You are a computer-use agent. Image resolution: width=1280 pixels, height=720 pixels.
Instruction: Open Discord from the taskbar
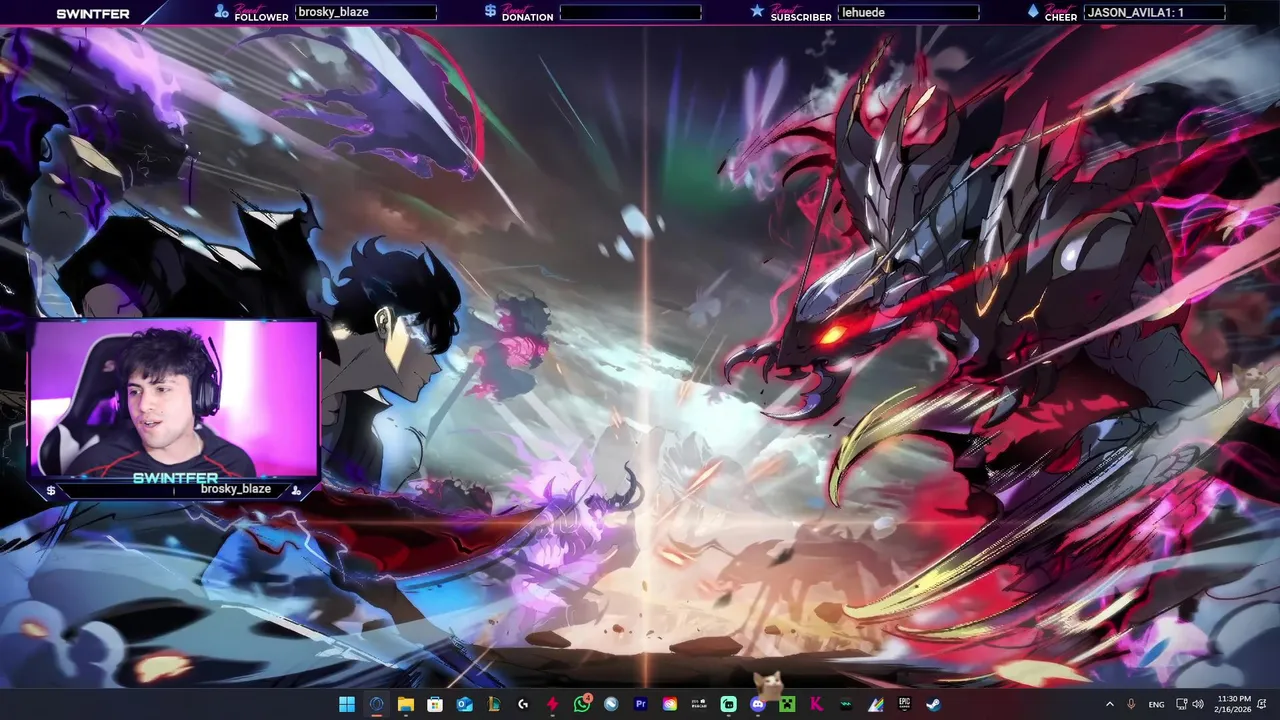click(758, 704)
